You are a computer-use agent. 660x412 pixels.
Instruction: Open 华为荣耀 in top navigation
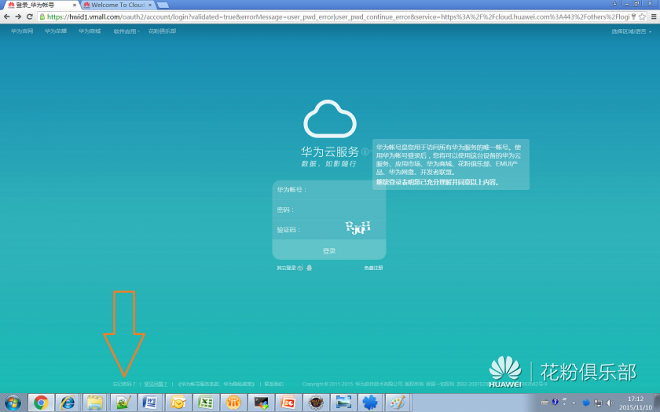coord(56,31)
